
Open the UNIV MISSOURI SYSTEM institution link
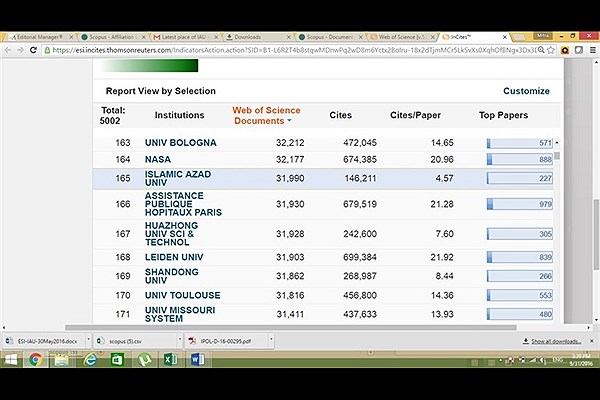pos(180,314)
